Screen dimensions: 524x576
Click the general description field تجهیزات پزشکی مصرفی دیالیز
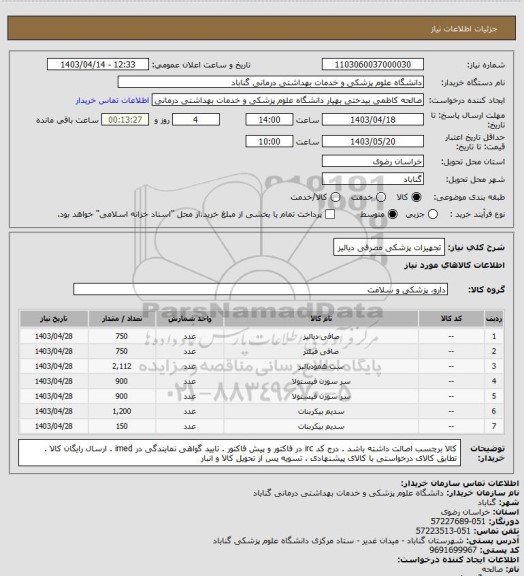pos(389,248)
